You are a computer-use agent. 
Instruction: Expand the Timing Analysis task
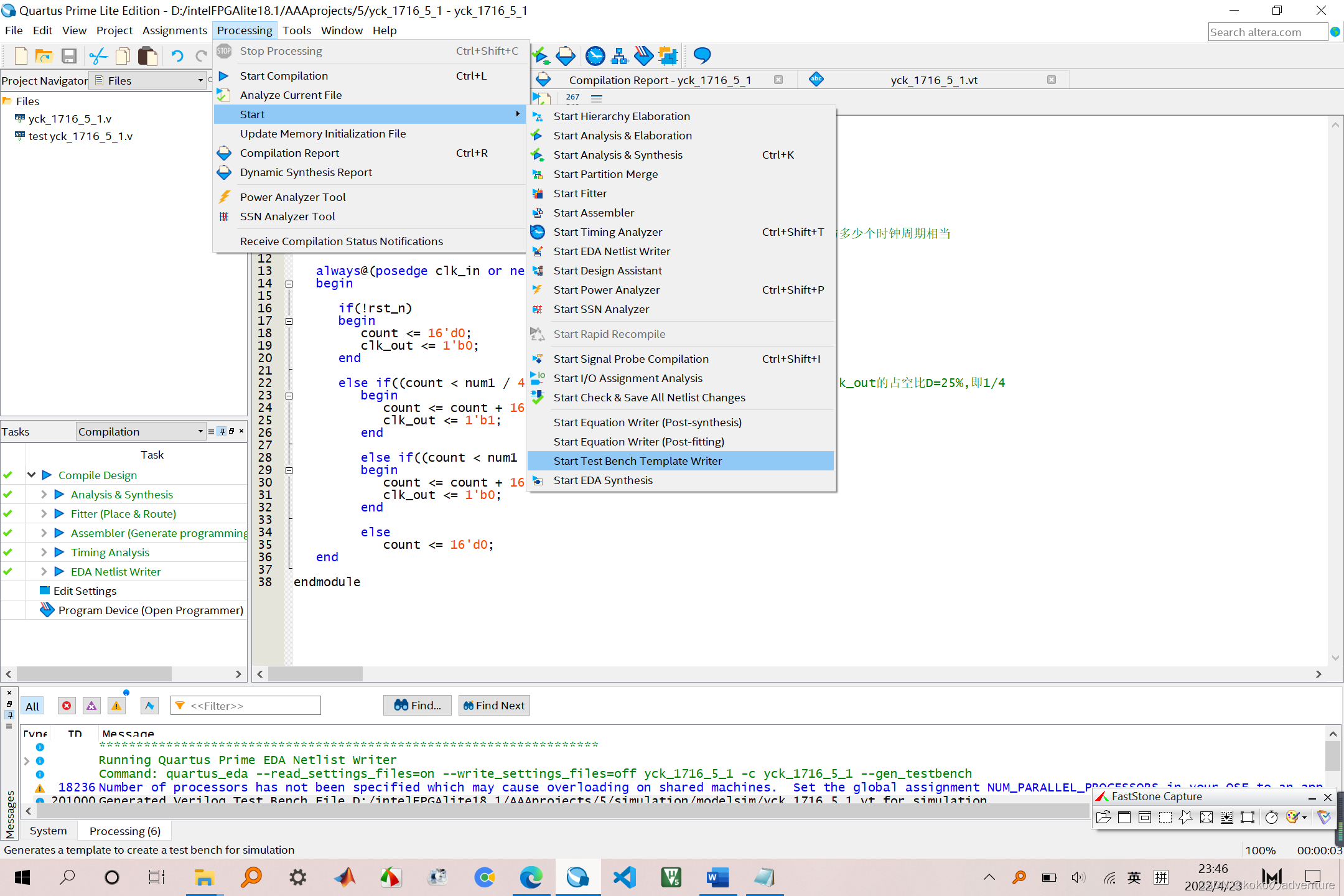[x=44, y=552]
